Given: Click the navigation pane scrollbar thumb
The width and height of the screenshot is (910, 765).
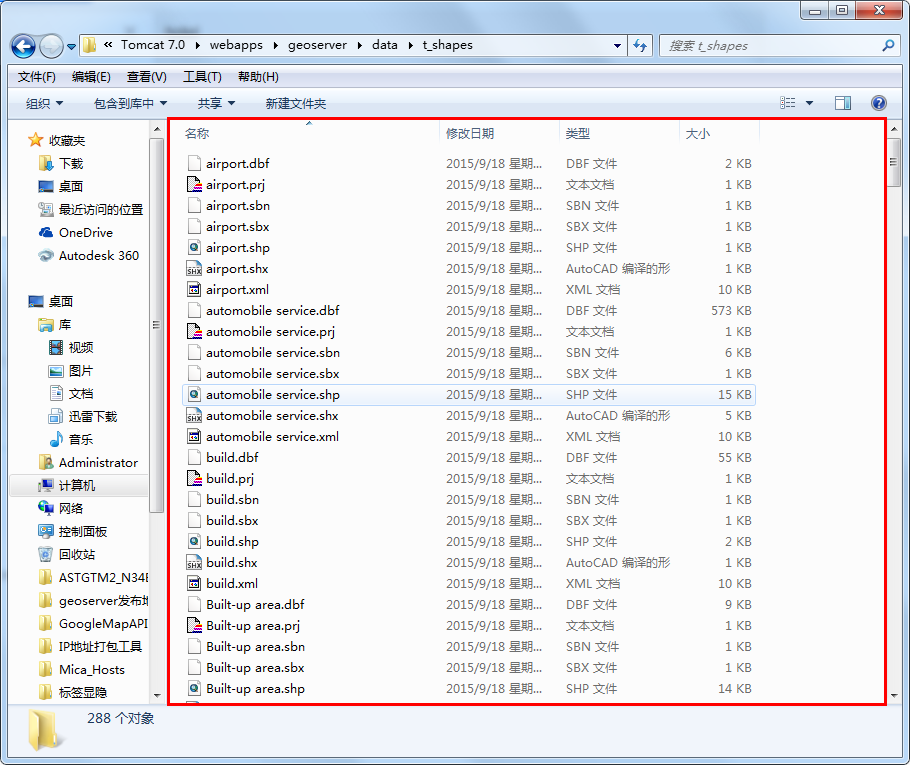Looking at the screenshot, I should [156, 325].
